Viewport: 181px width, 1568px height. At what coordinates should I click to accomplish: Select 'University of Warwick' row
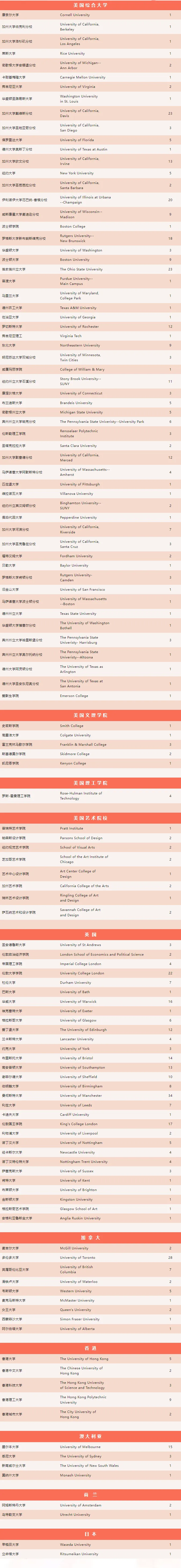90,1001
